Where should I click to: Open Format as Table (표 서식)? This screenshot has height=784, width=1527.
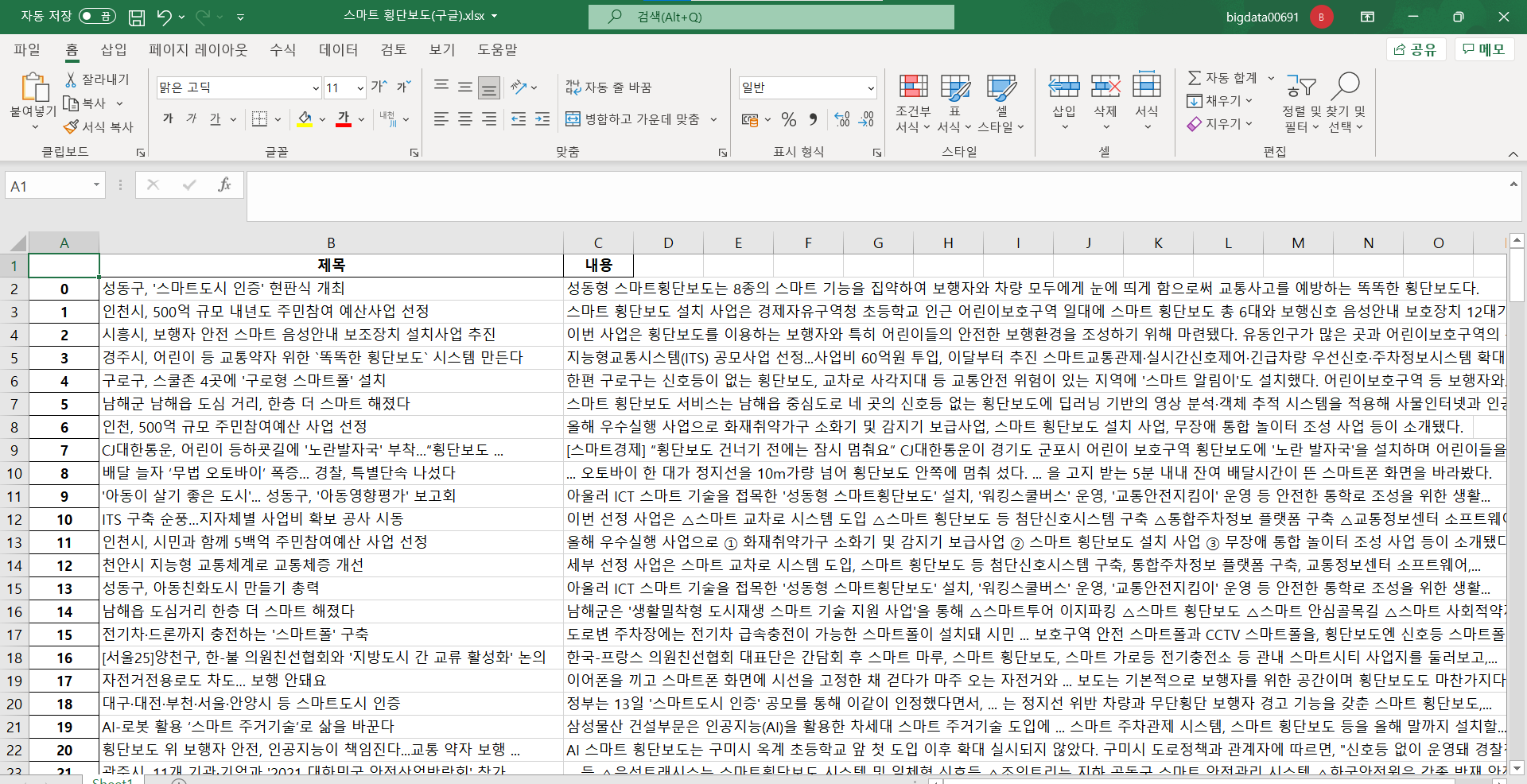[954, 103]
